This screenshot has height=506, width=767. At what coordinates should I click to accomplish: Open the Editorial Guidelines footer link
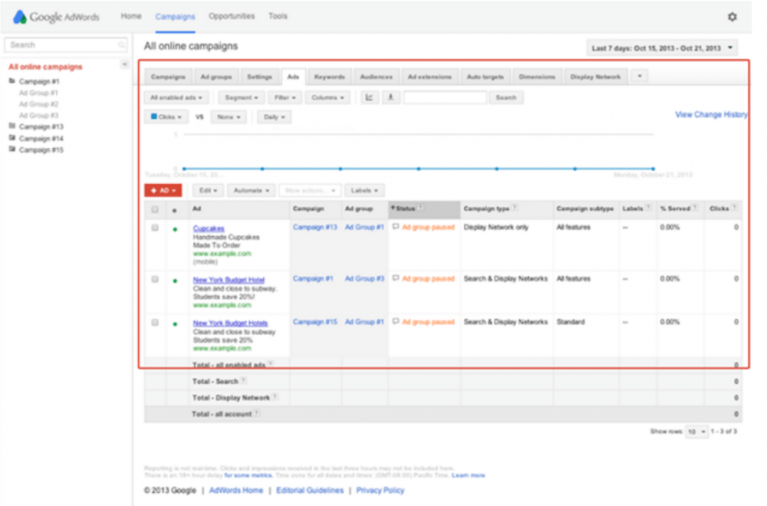point(310,490)
